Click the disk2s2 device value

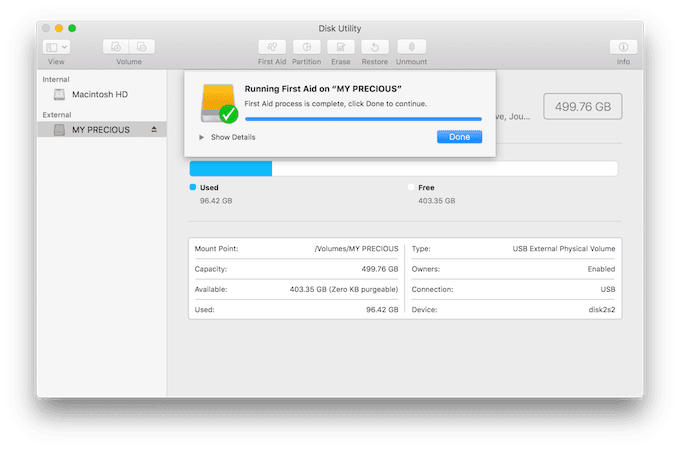[602, 310]
